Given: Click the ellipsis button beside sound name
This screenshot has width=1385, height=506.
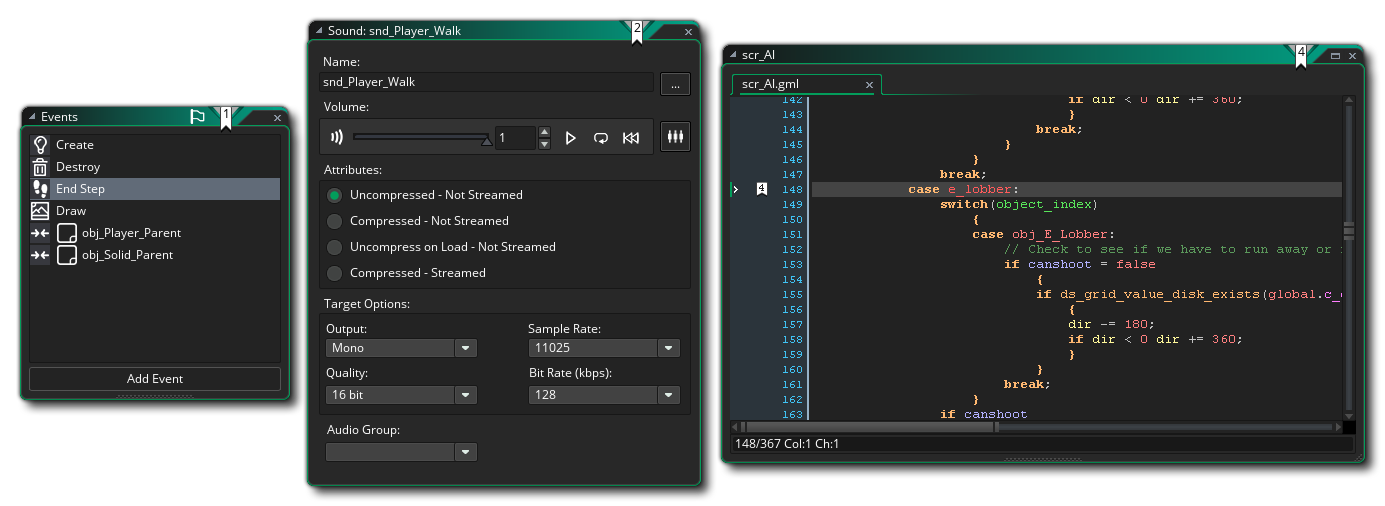Looking at the screenshot, I should pos(675,85).
